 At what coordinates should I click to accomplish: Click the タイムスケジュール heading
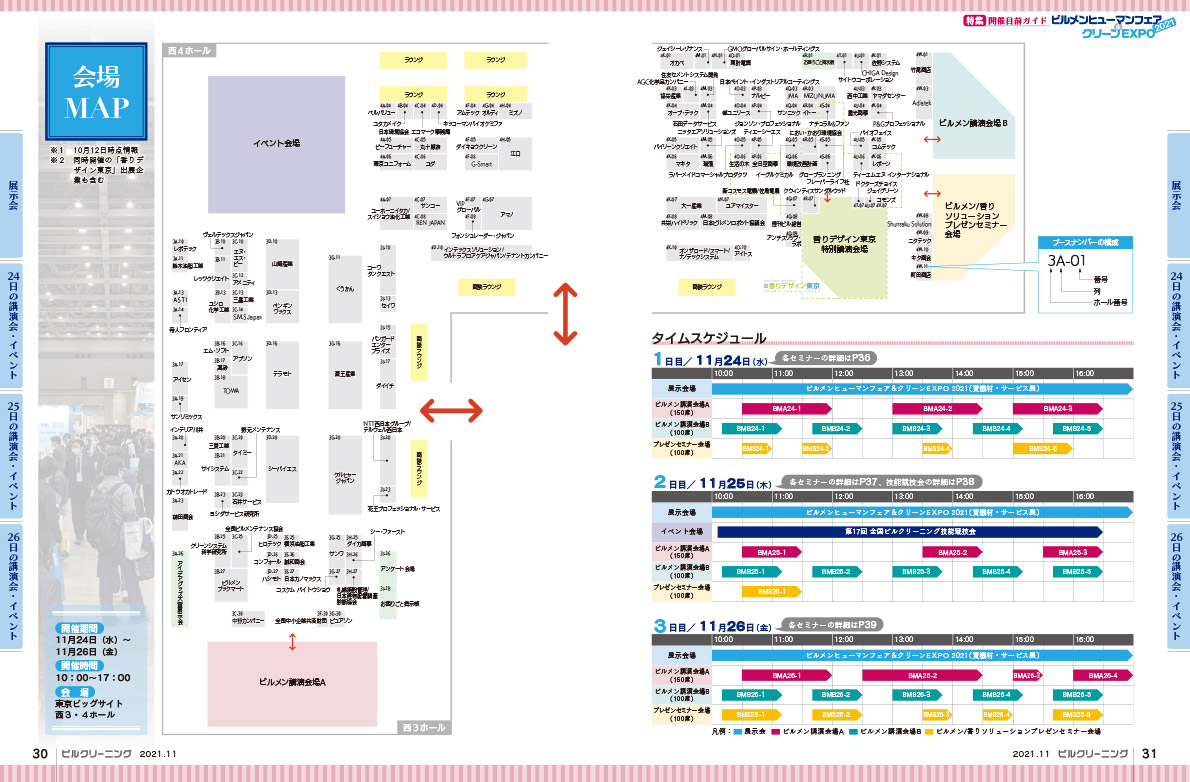[x=709, y=338]
